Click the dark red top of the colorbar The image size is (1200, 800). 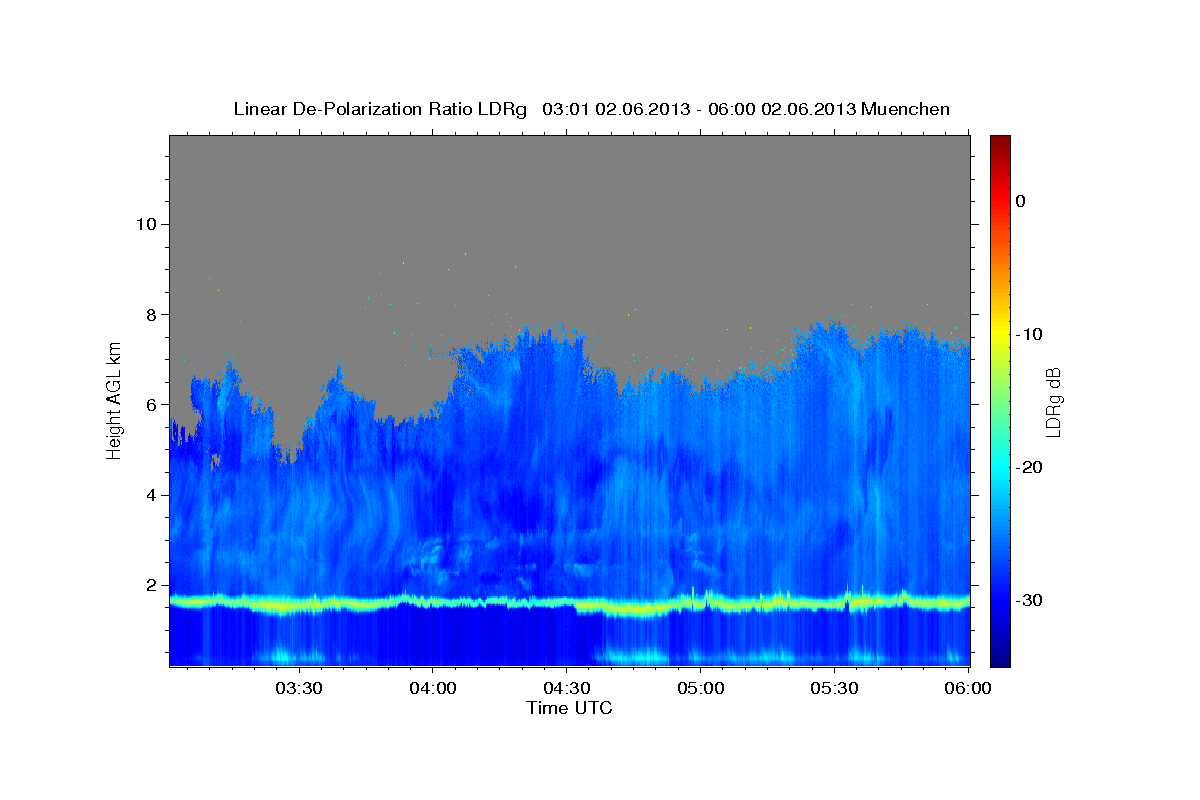1000,142
